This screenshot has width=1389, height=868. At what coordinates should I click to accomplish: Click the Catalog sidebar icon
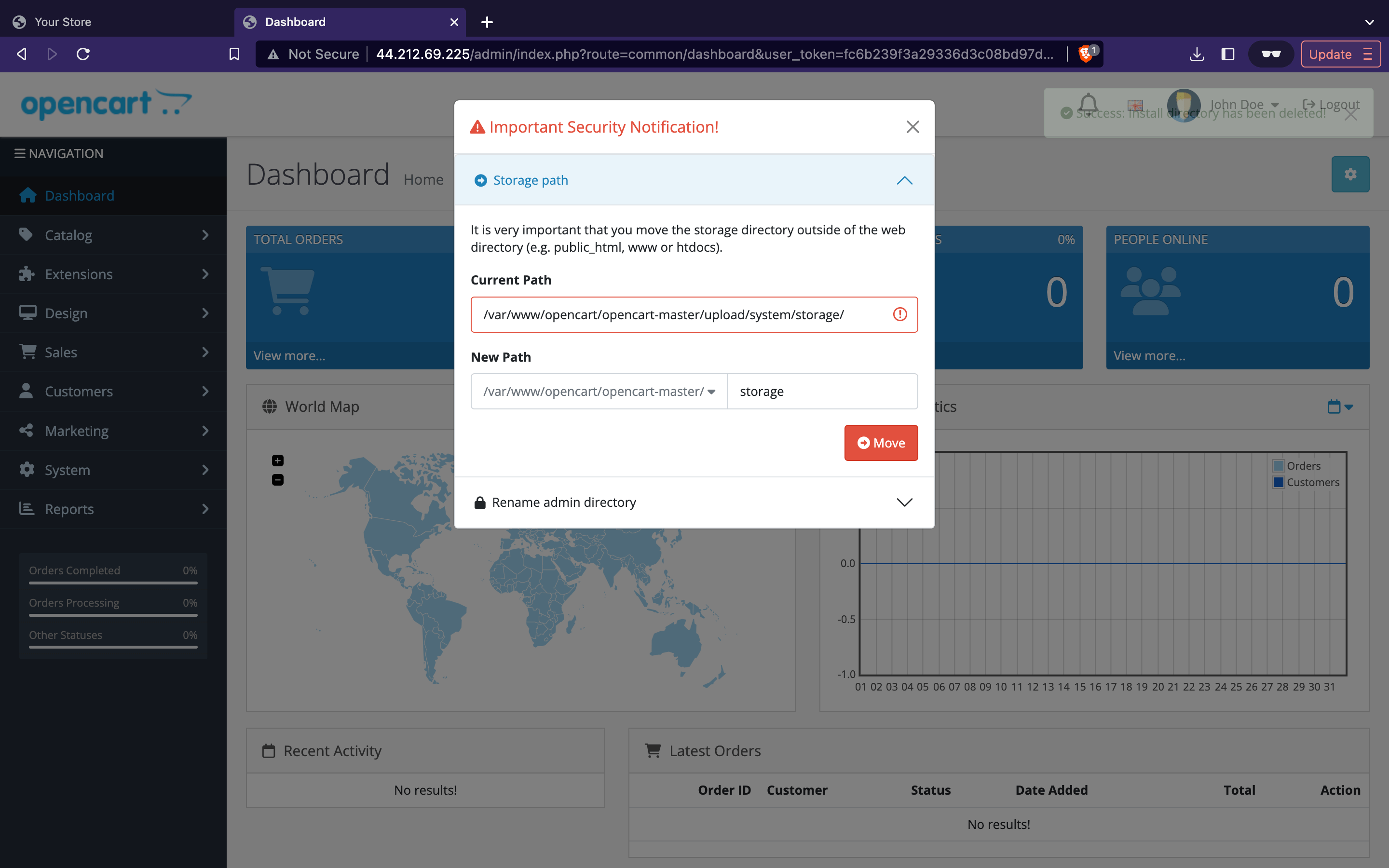tap(26, 234)
